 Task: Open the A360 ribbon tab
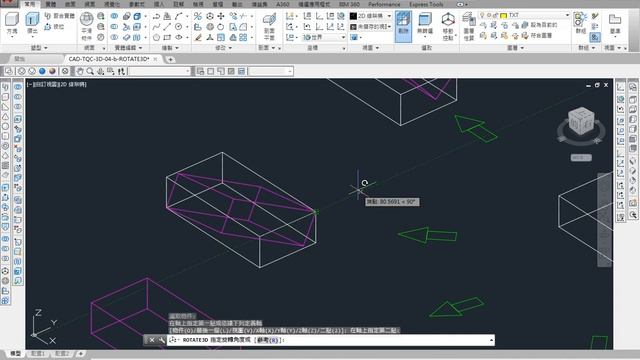pos(282,4)
